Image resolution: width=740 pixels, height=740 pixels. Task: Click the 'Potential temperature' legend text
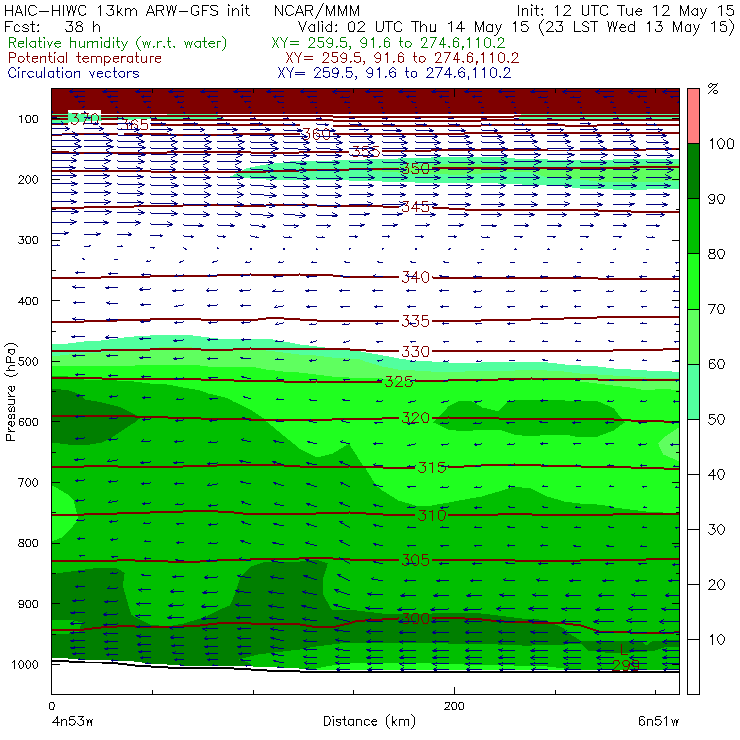click(x=84, y=58)
